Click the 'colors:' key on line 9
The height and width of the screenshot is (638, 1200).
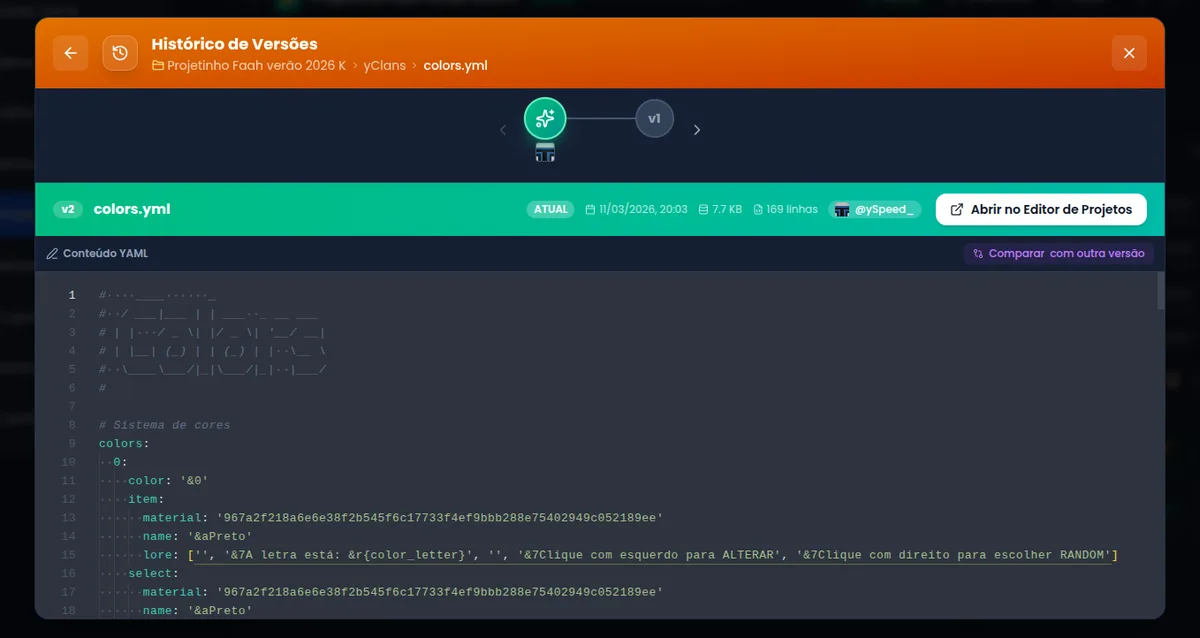click(x=124, y=443)
